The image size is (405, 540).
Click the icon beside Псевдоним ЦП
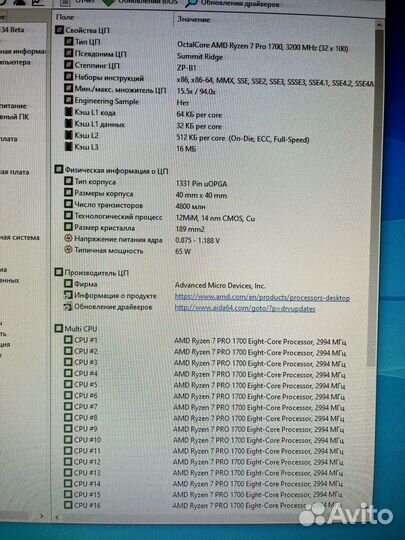coord(69,53)
